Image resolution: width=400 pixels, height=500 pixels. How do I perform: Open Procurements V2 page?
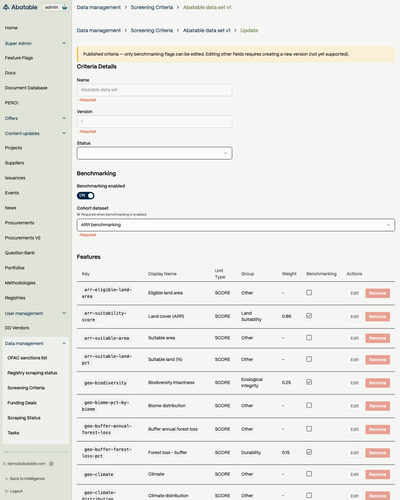click(23, 238)
